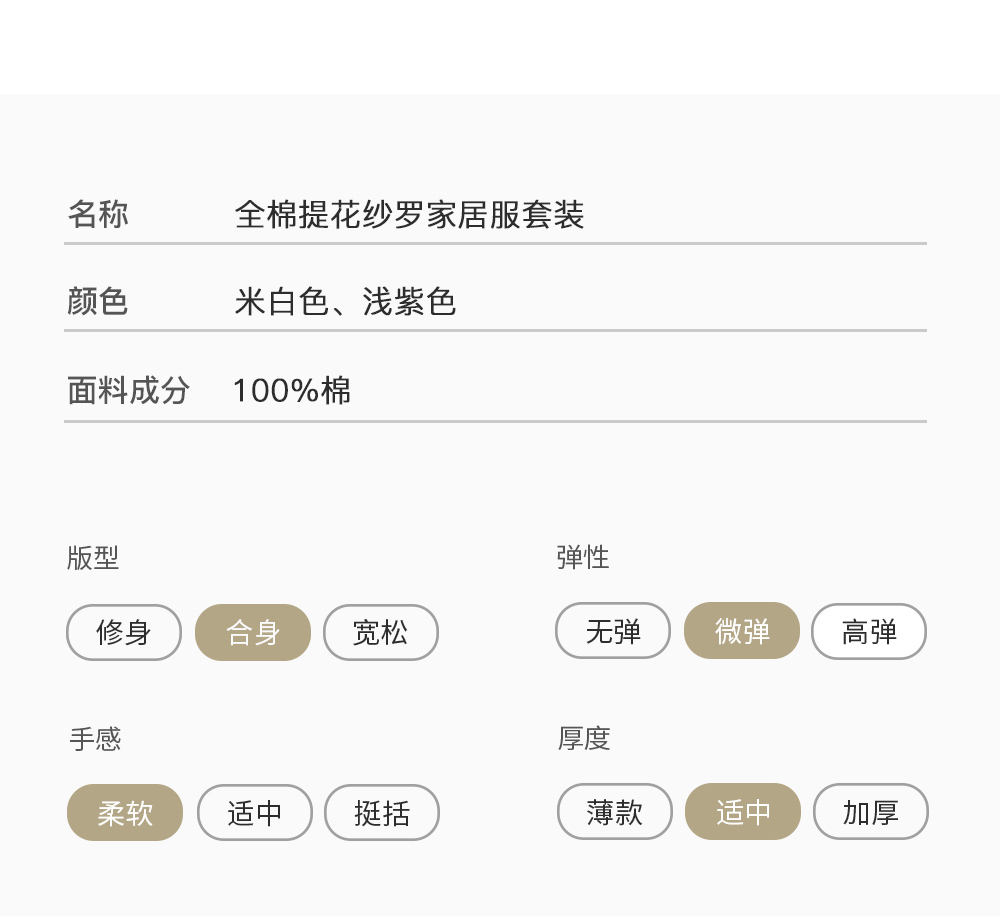Select the 薄款 thickness option
1000x916 pixels.
(x=615, y=812)
